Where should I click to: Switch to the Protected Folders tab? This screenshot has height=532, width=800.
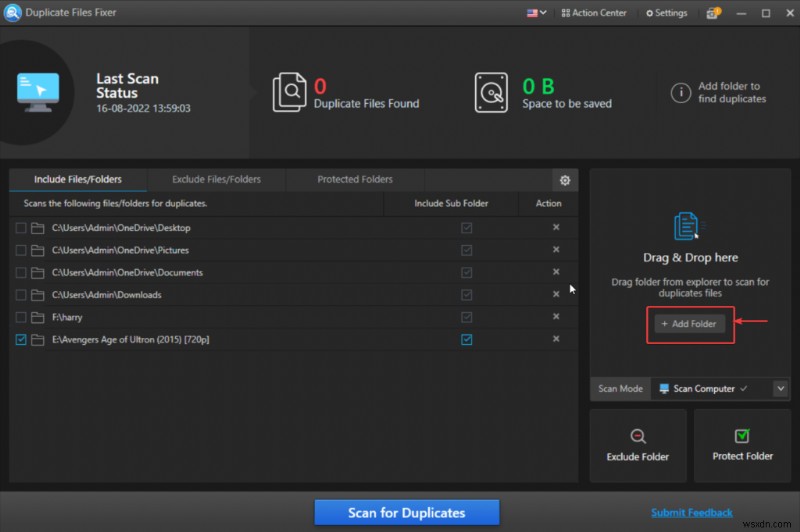(x=355, y=180)
